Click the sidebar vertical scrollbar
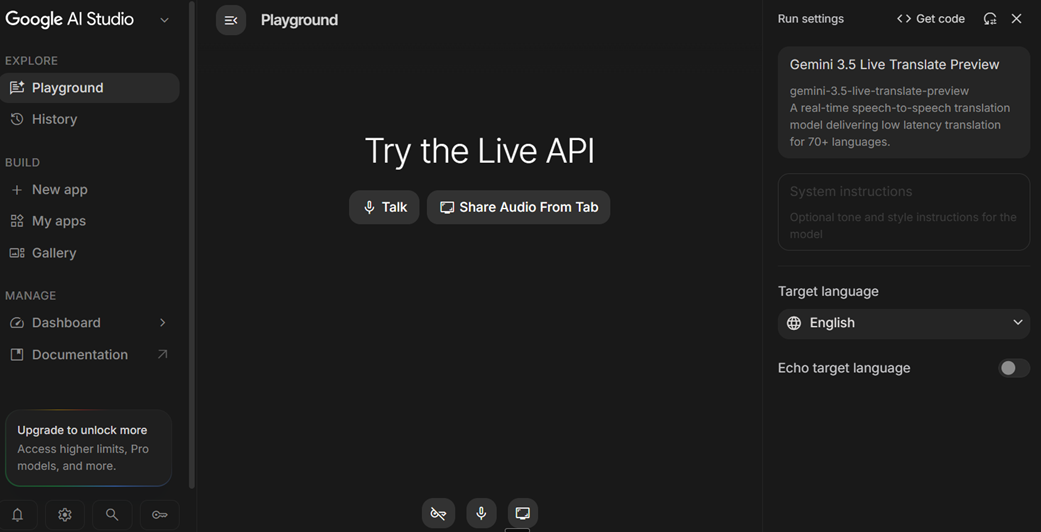 (x=192, y=244)
